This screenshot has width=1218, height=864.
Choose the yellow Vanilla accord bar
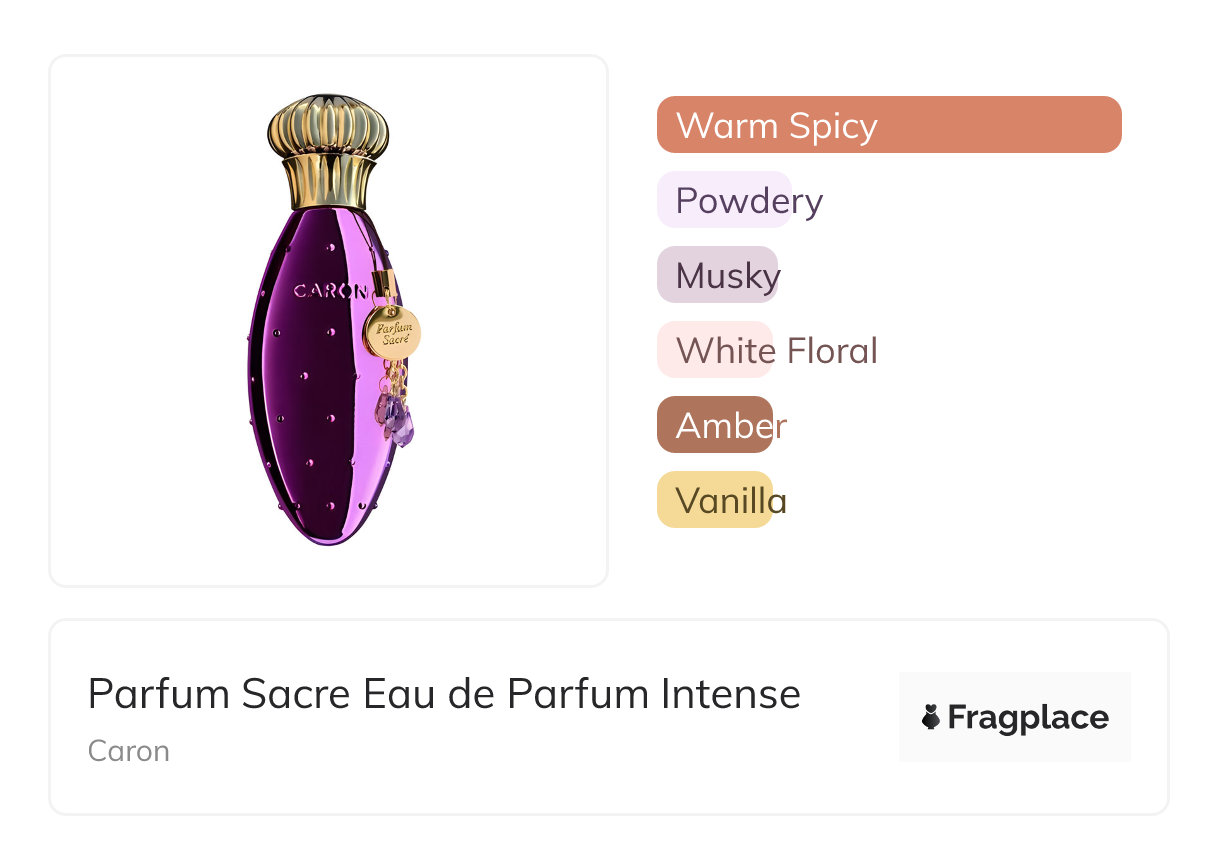715,500
